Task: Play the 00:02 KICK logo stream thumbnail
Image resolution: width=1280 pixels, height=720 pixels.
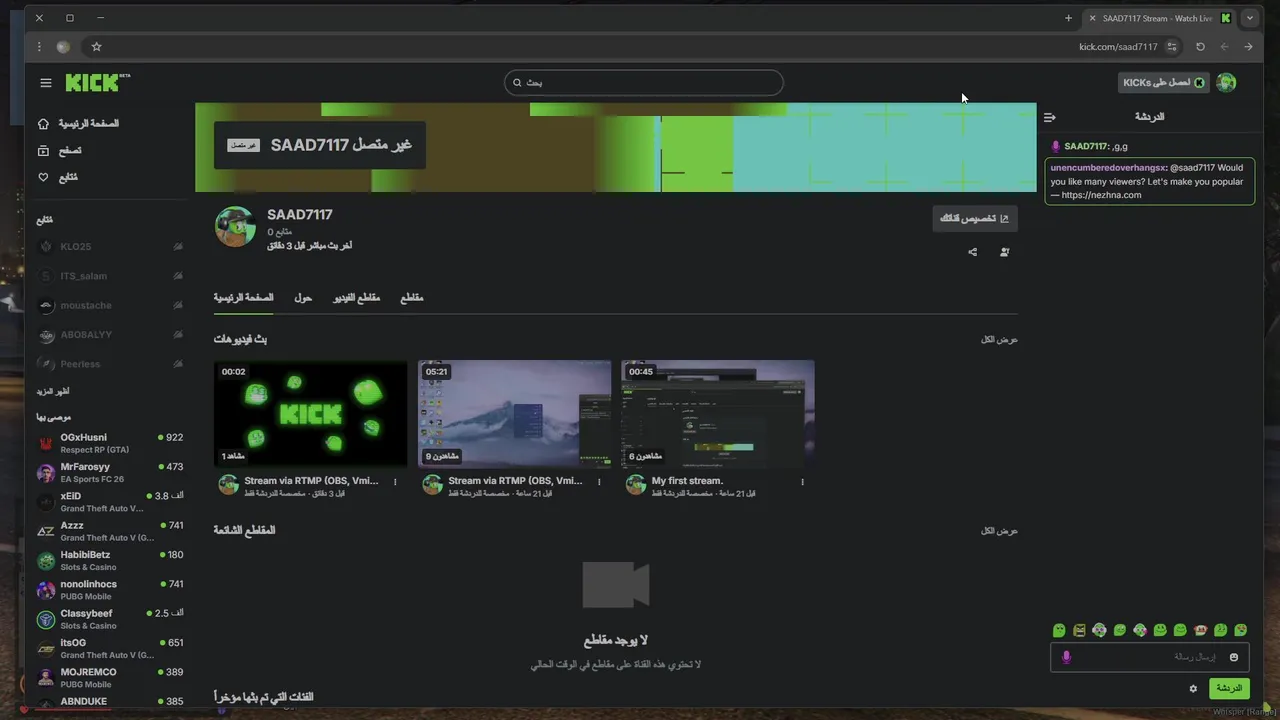Action: (x=310, y=414)
